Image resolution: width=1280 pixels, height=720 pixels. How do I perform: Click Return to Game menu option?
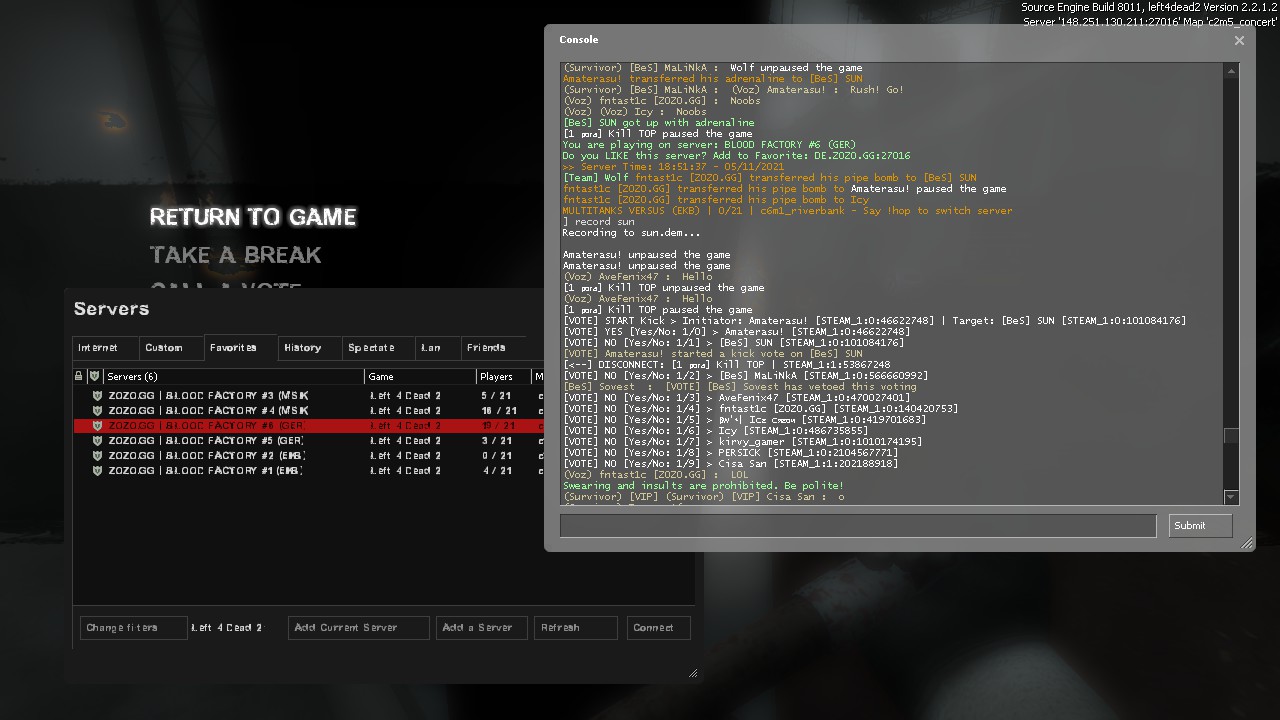253,217
